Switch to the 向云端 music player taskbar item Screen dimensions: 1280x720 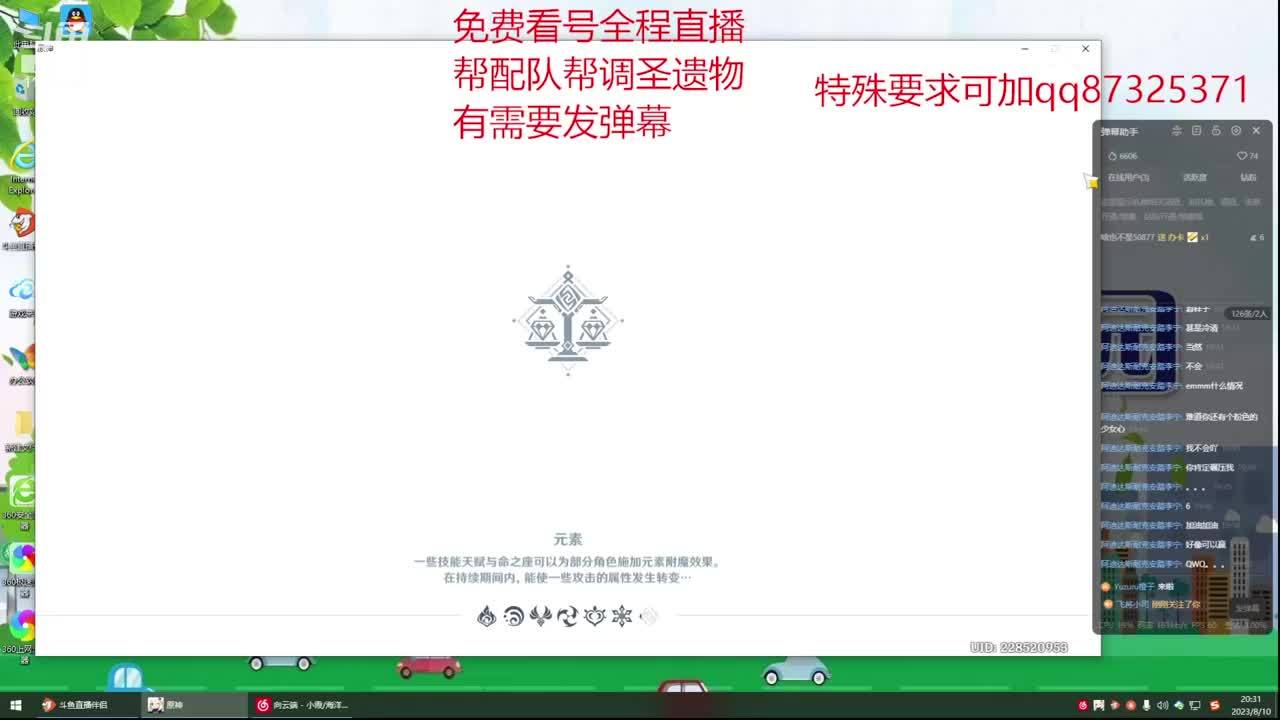click(x=303, y=705)
